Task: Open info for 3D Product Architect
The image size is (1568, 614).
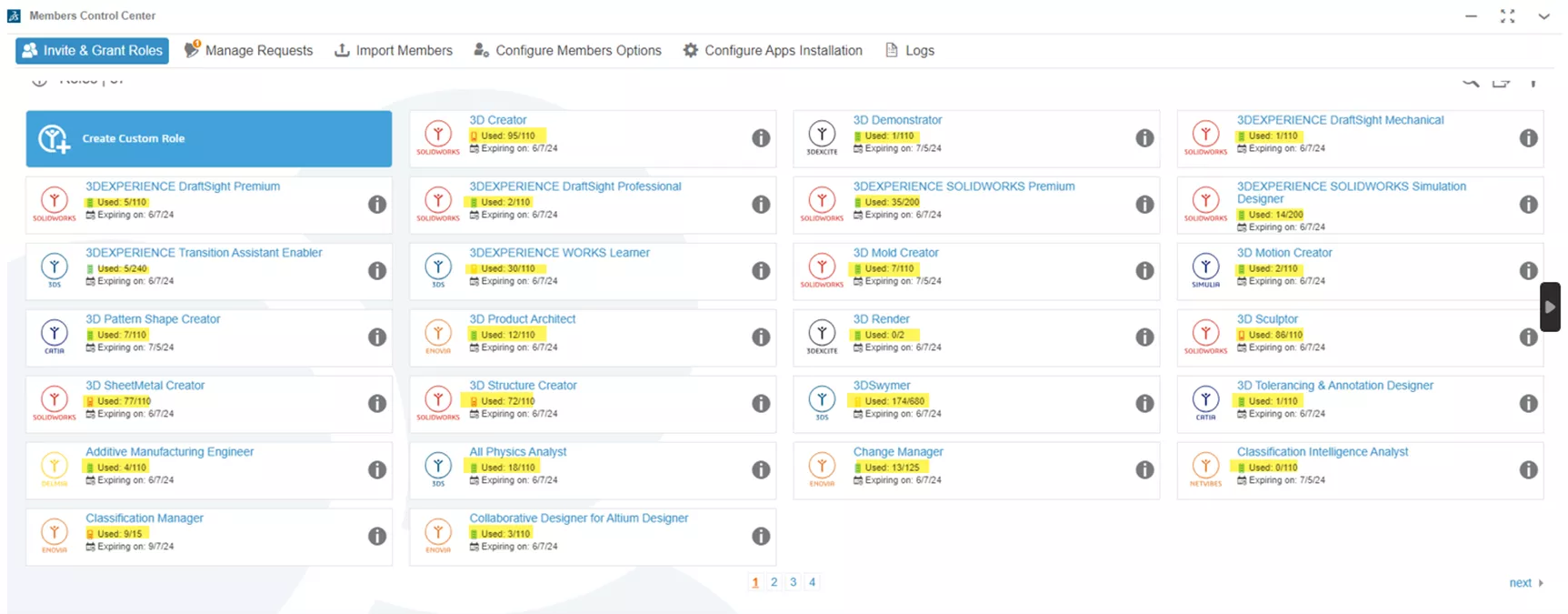Action: [x=761, y=337]
